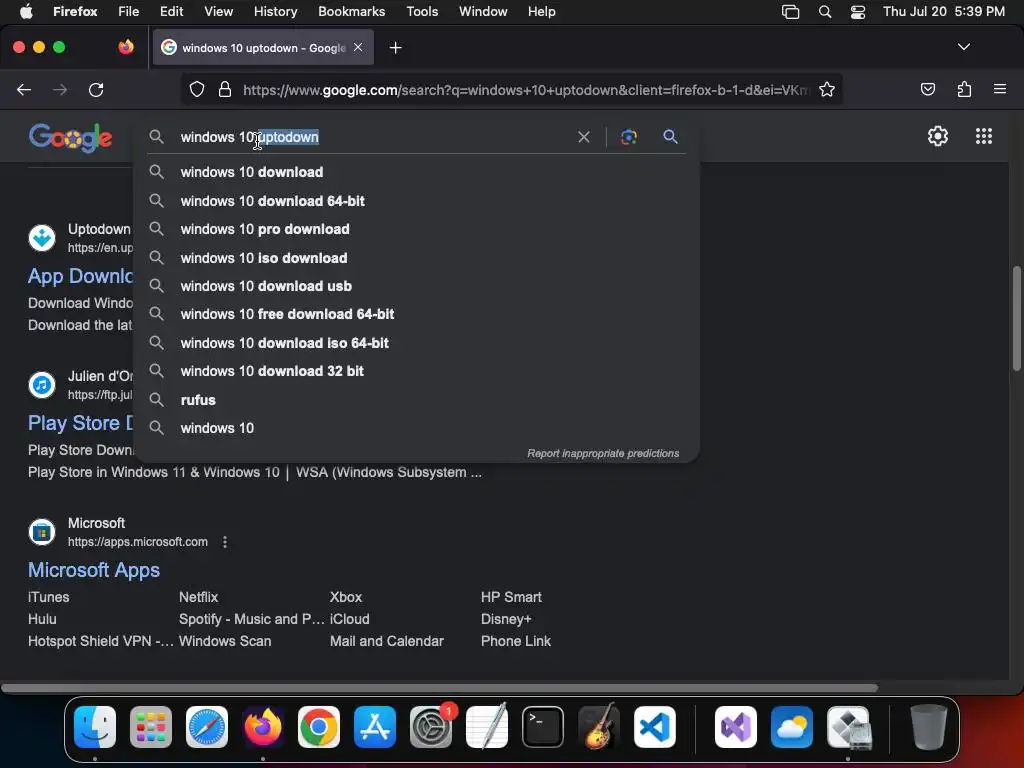Screen dimensions: 1024x768
Task: Open the Weather app in the Dock
Action: 792,727
